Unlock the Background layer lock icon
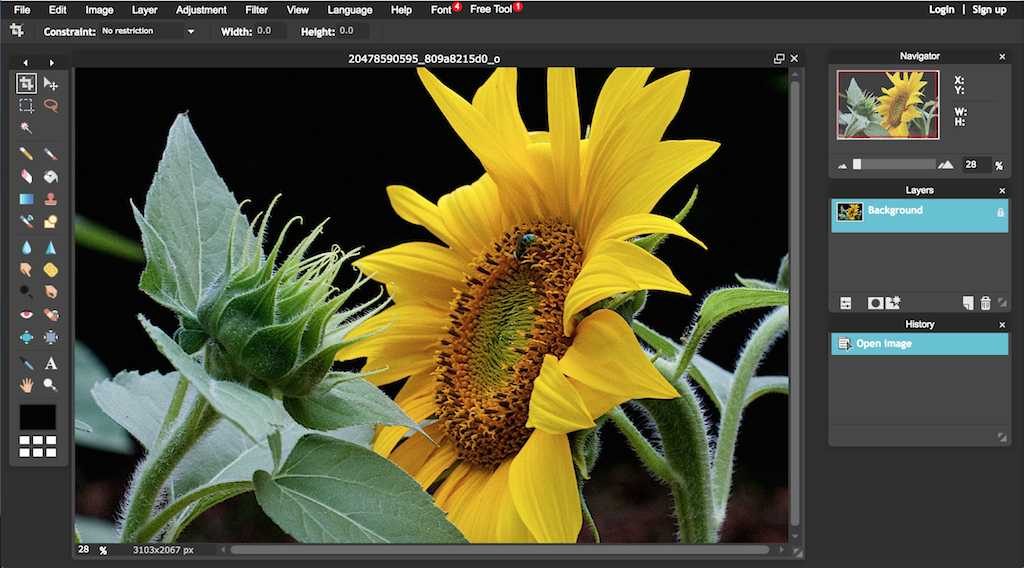 [1000, 212]
